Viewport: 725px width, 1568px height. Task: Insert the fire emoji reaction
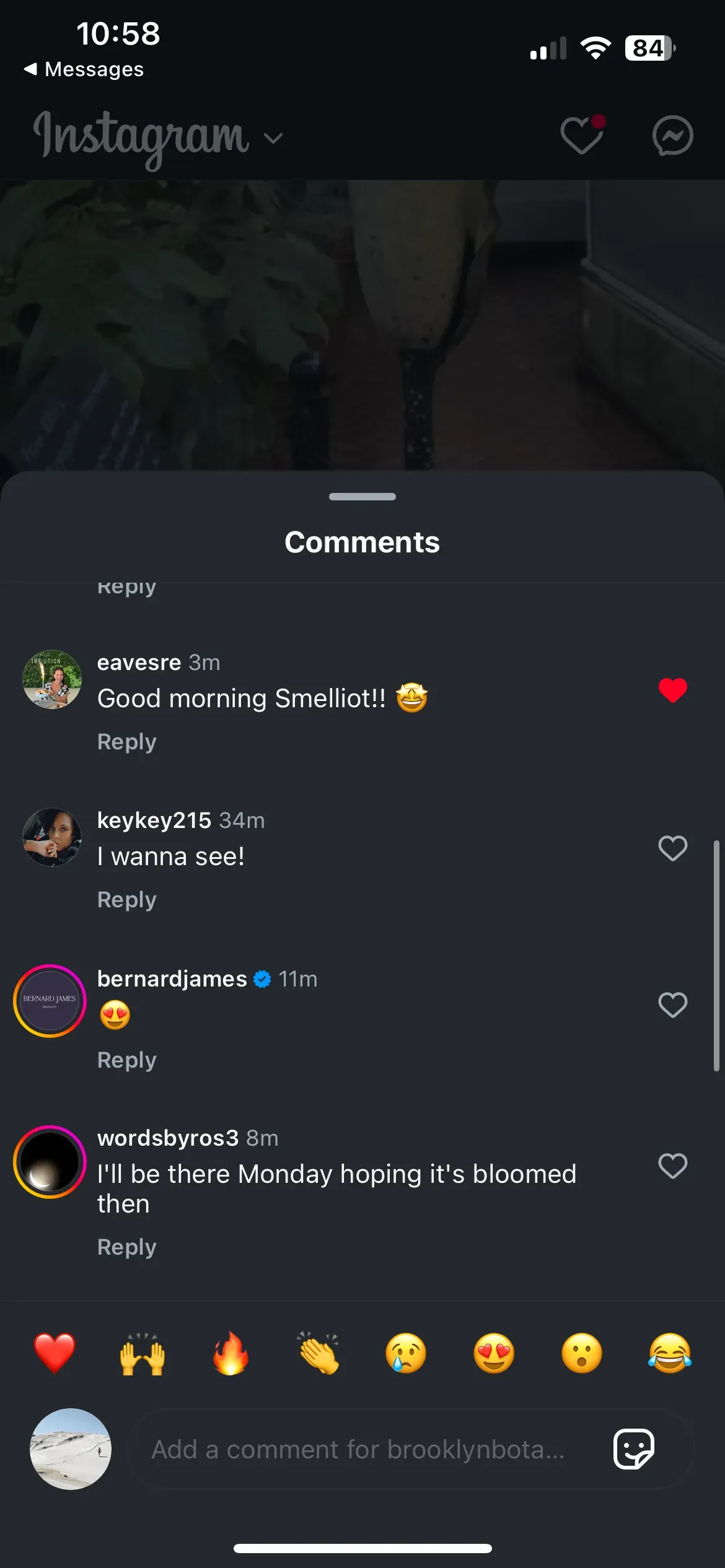(x=231, y=1353)
